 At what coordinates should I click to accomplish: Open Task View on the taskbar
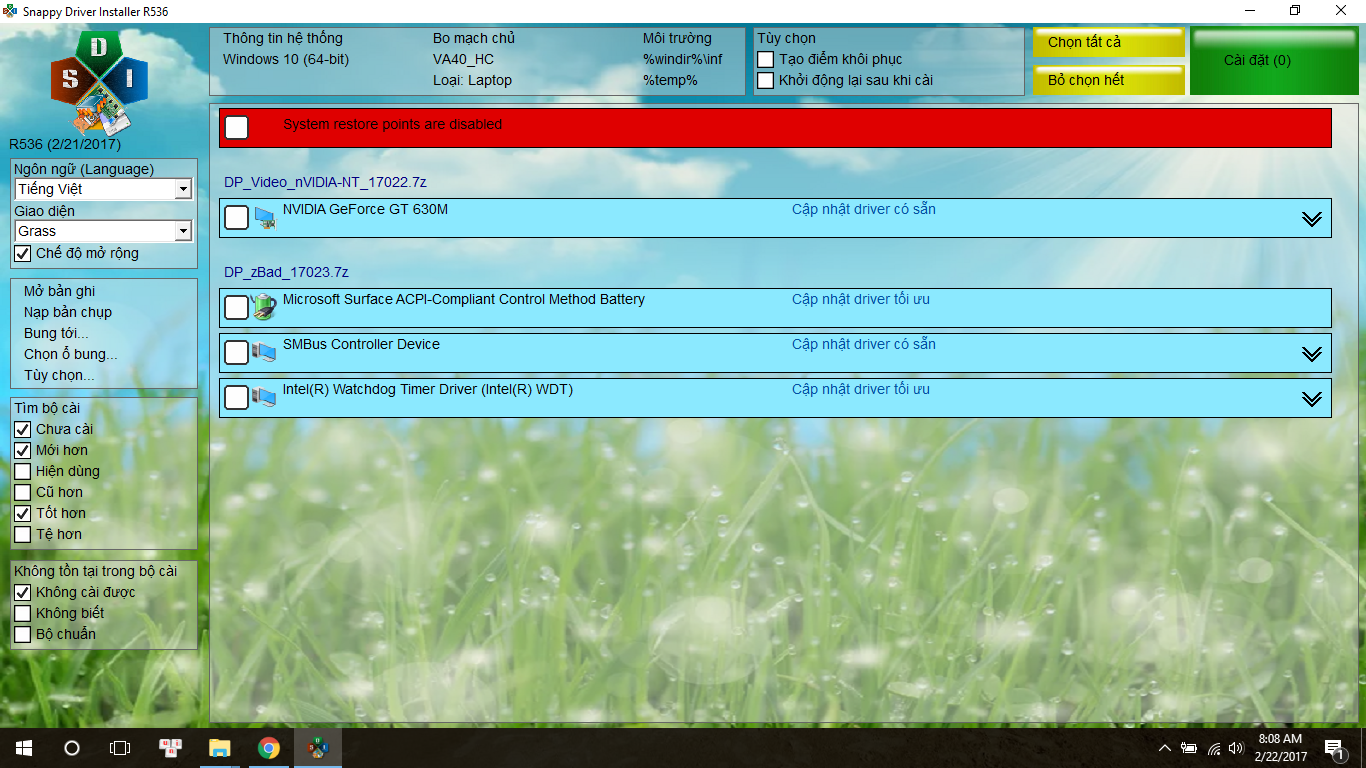click(120, 748)
